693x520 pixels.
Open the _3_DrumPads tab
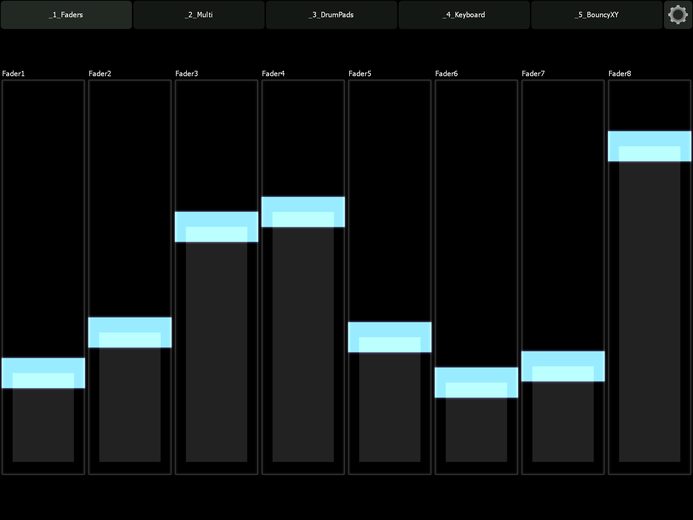[331, 15]
